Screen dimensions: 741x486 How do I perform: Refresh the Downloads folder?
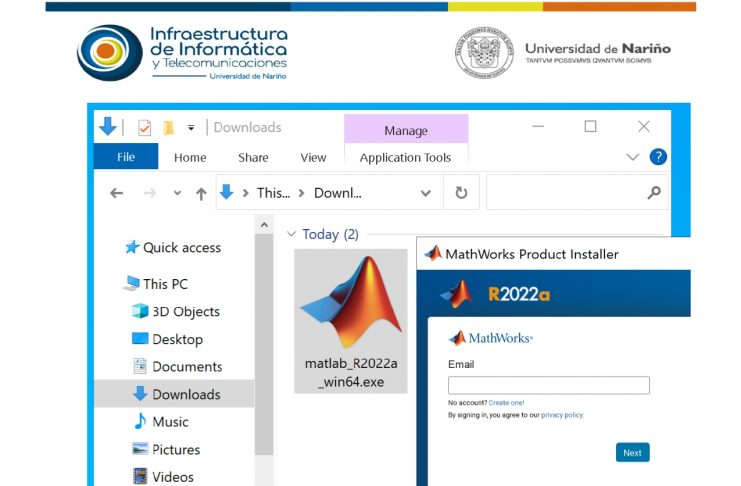pos(461,192)
